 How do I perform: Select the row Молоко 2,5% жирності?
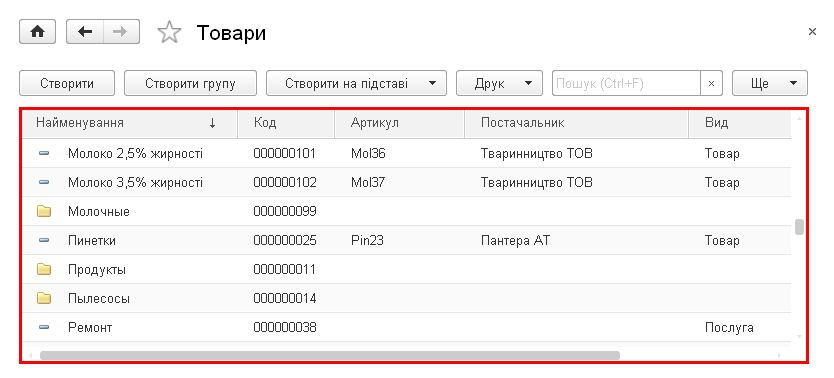tap(406, 154)
